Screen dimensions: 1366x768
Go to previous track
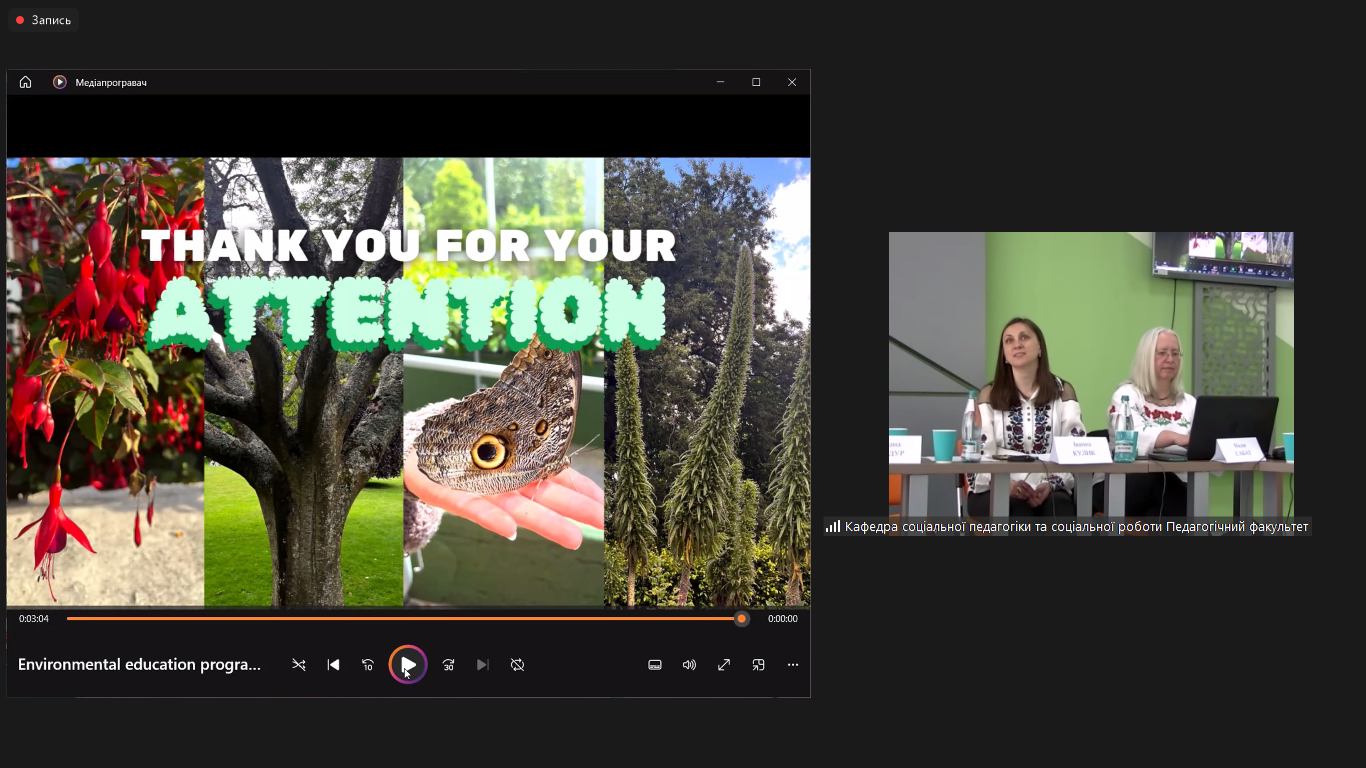pyautogui.click(x=334, y=665)
